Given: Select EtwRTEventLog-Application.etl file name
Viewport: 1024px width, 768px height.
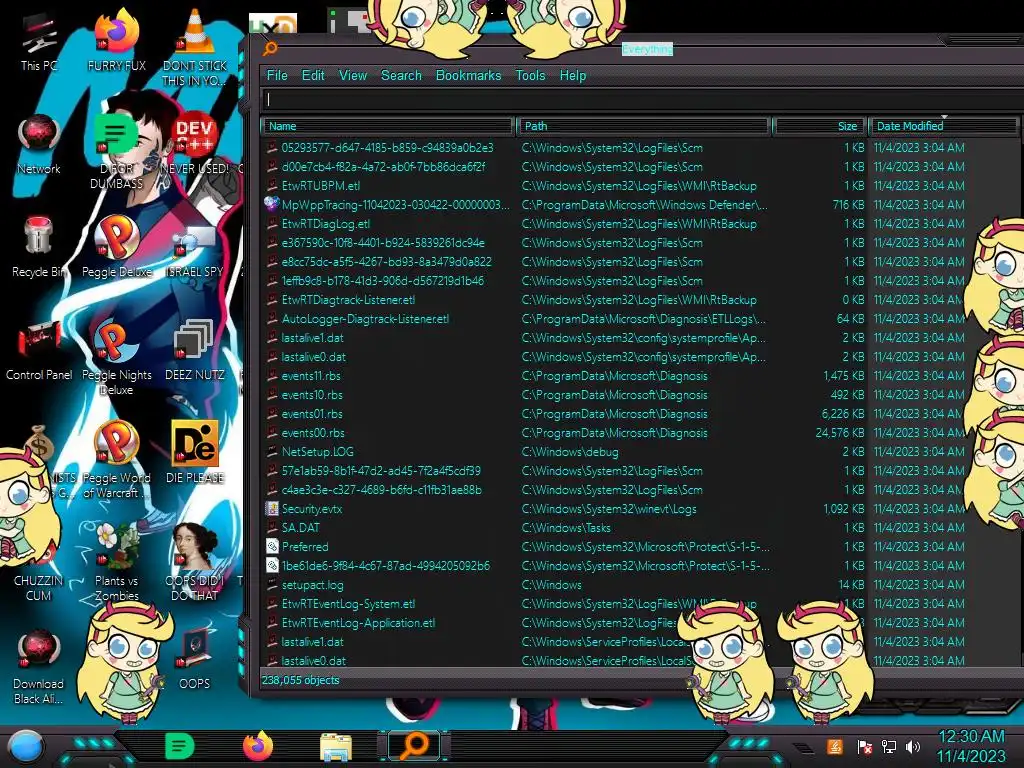Looking at the screenshot, I should (358, 622).
